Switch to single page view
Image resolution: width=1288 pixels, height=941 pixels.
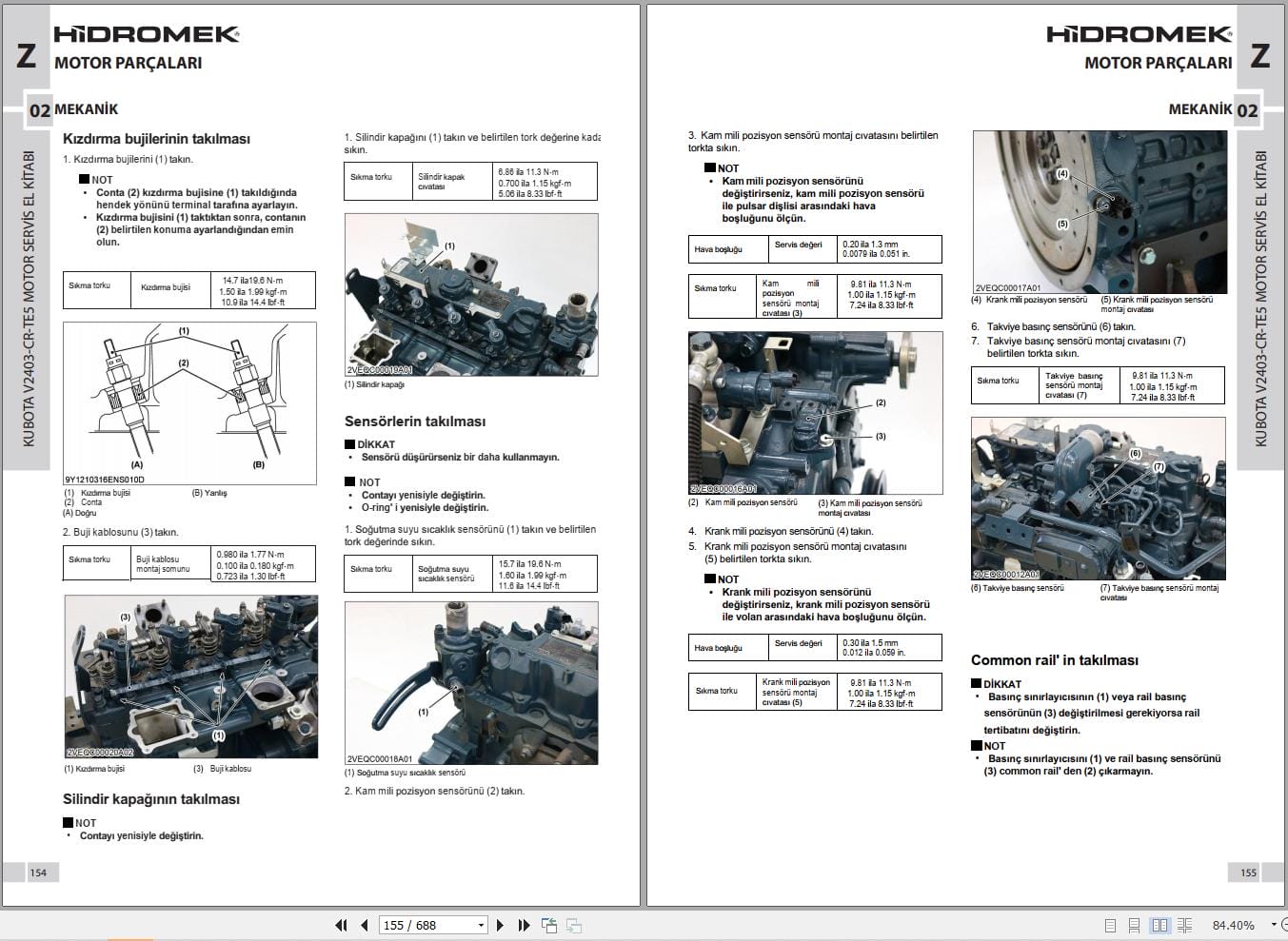click(1110, 925)
